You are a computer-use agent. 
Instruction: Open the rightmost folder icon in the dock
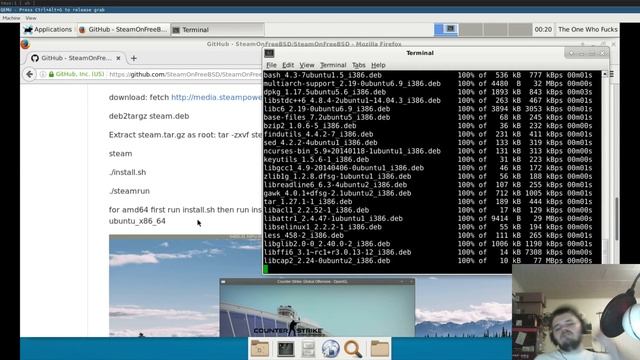(x=380, y=349)
